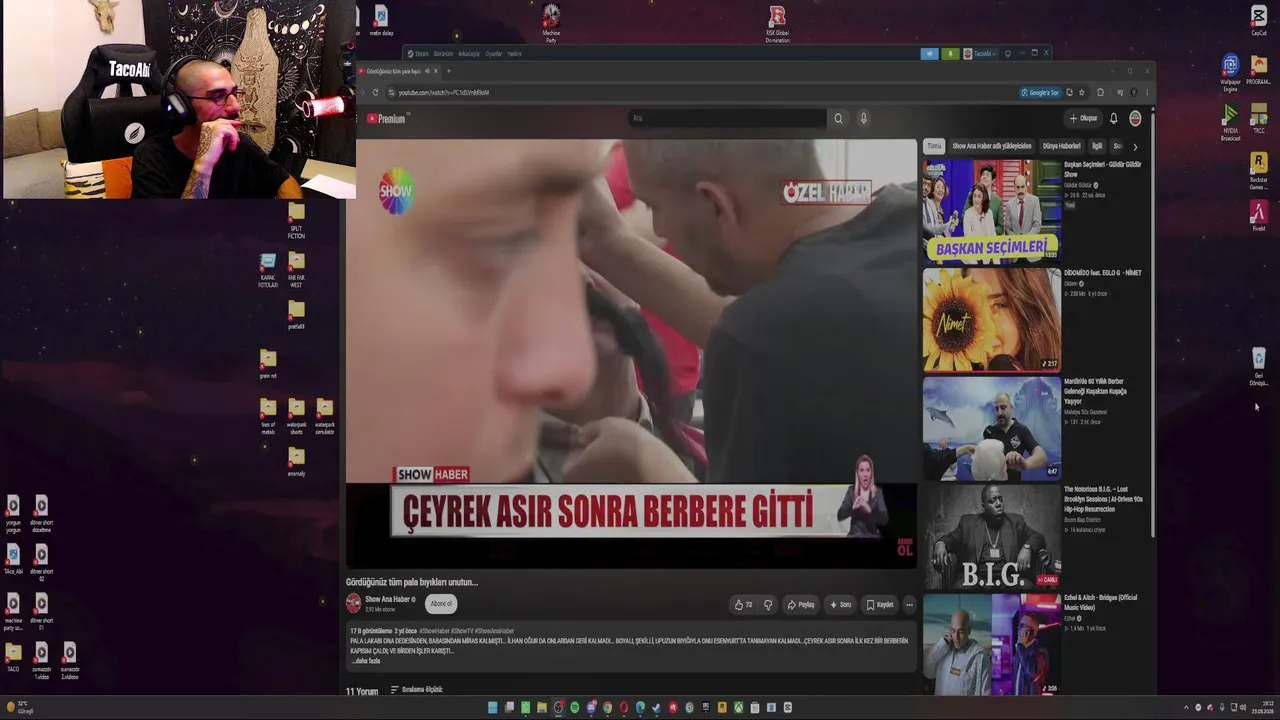
Task: Open a new Chrome tab
Action: (x=449, y=72)
